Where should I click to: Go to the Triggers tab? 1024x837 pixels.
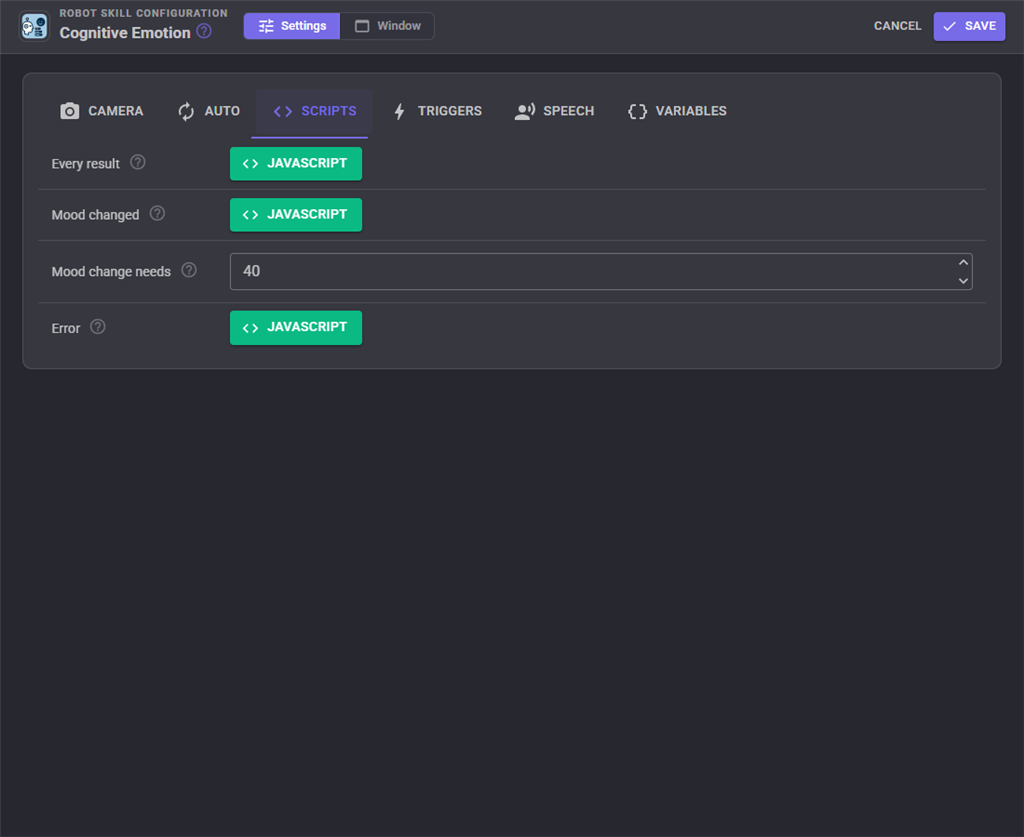pyautogui.click(x=438, y=111)
